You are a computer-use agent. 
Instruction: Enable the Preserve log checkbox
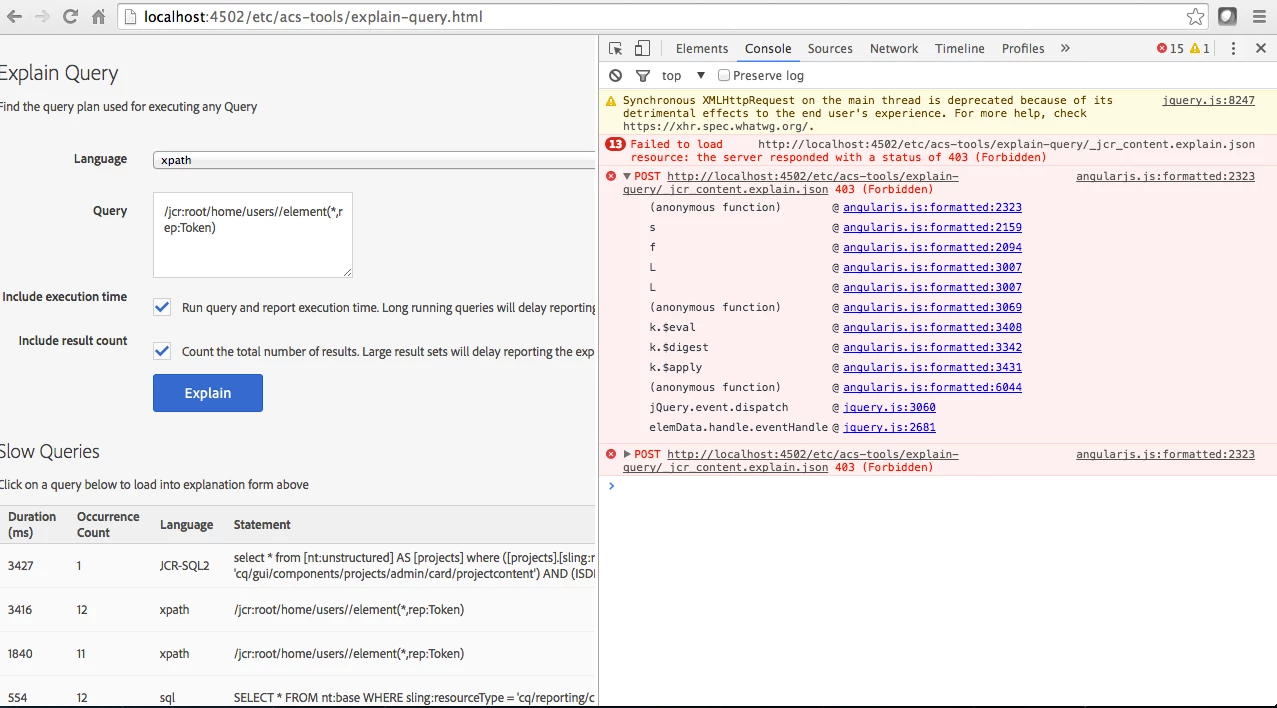pos(724,75)
